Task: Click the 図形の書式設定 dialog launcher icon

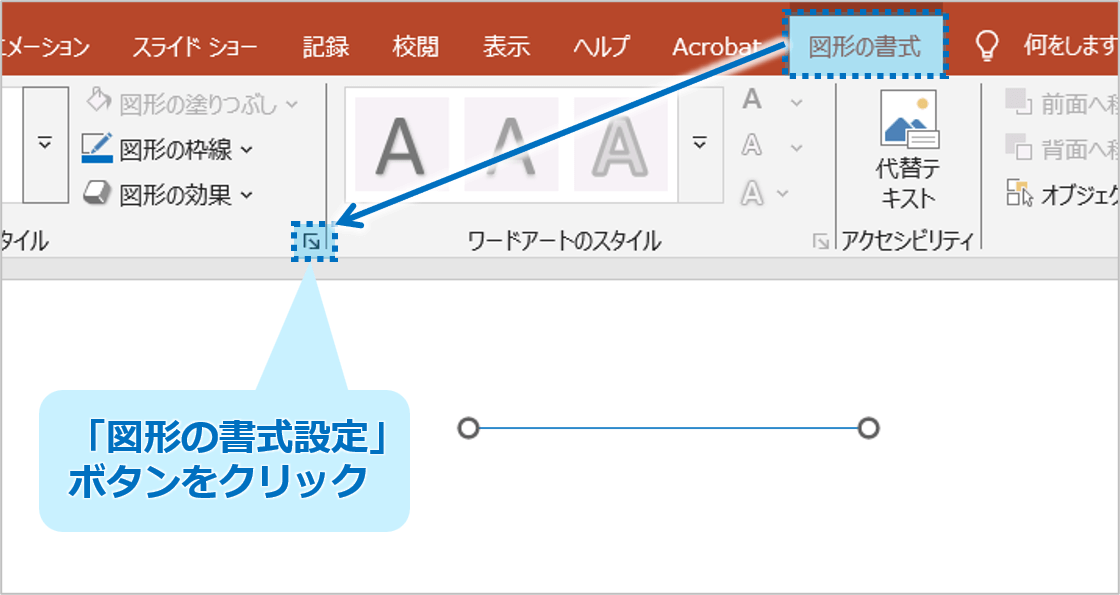Action: [314, 241]
